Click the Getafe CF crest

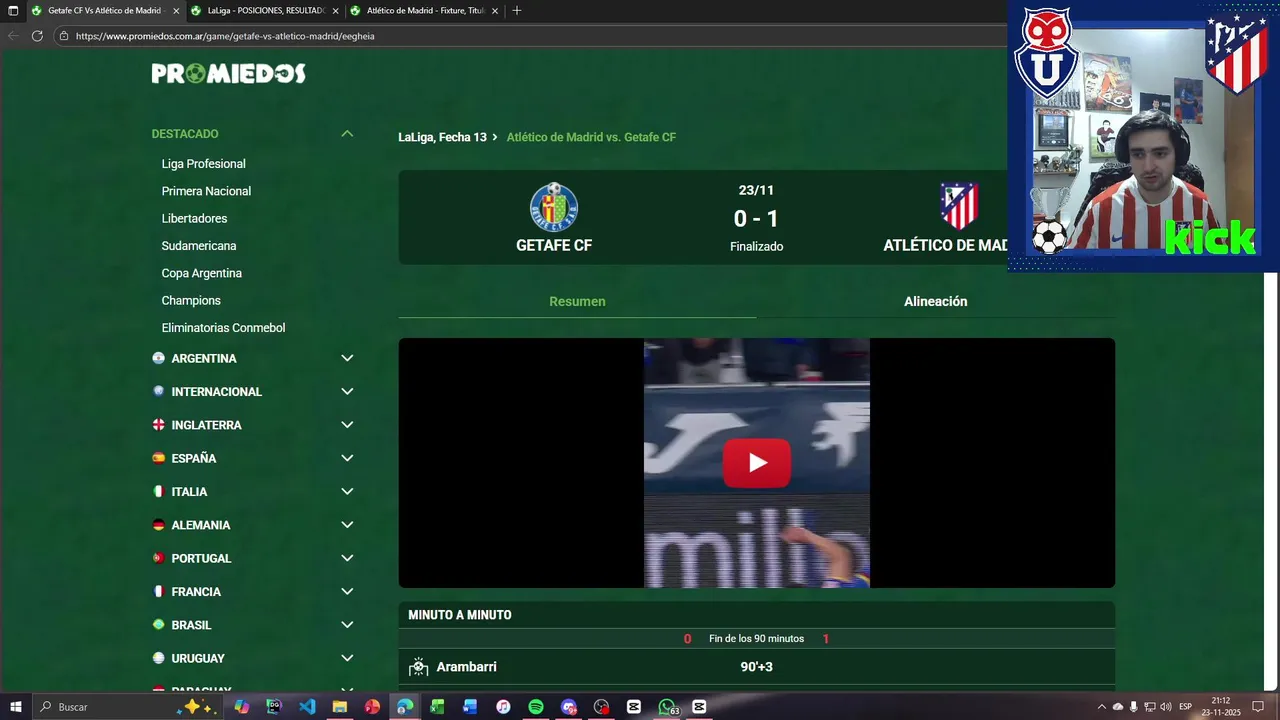(554, 207)
